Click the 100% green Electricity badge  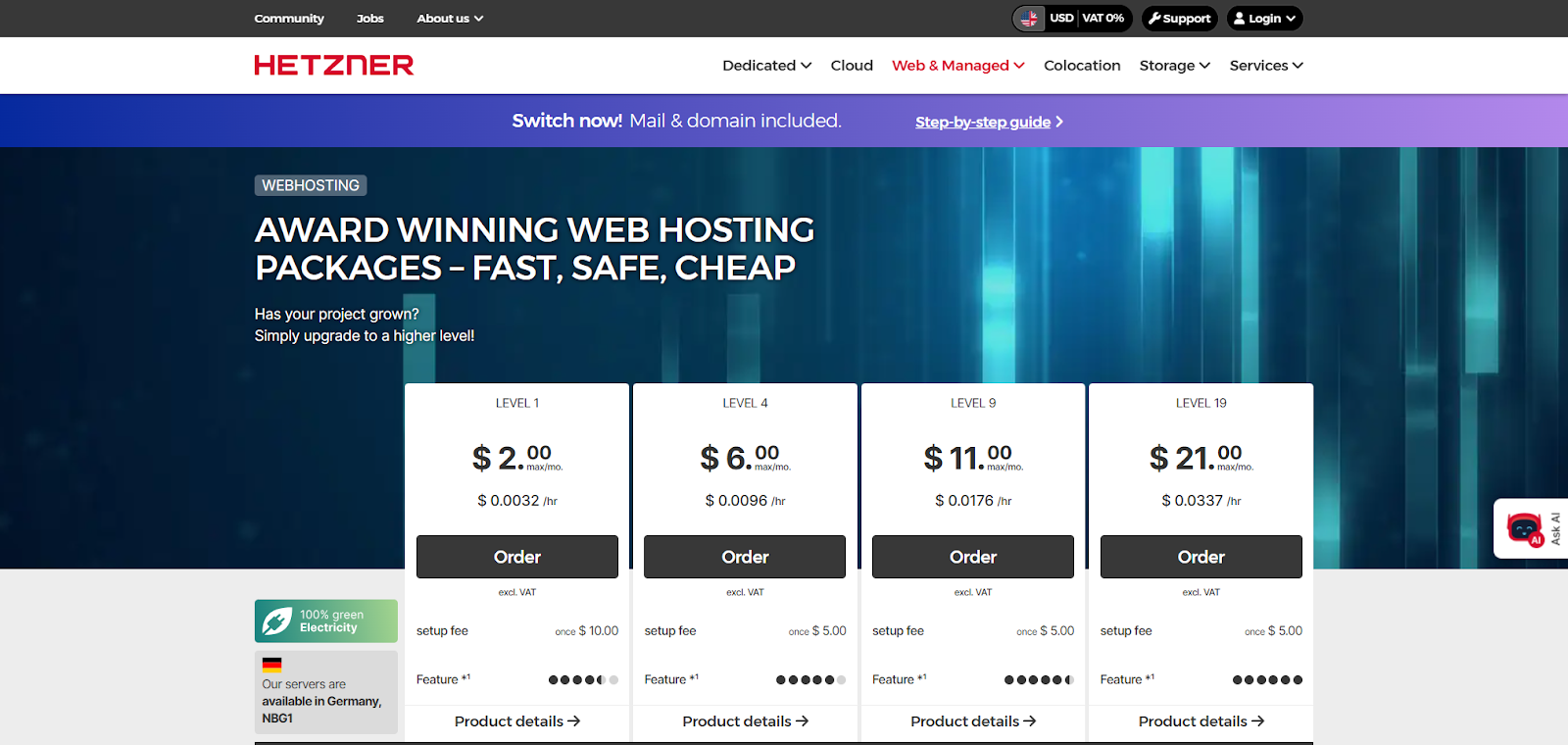pyautogui.click(x=326, y=621)
